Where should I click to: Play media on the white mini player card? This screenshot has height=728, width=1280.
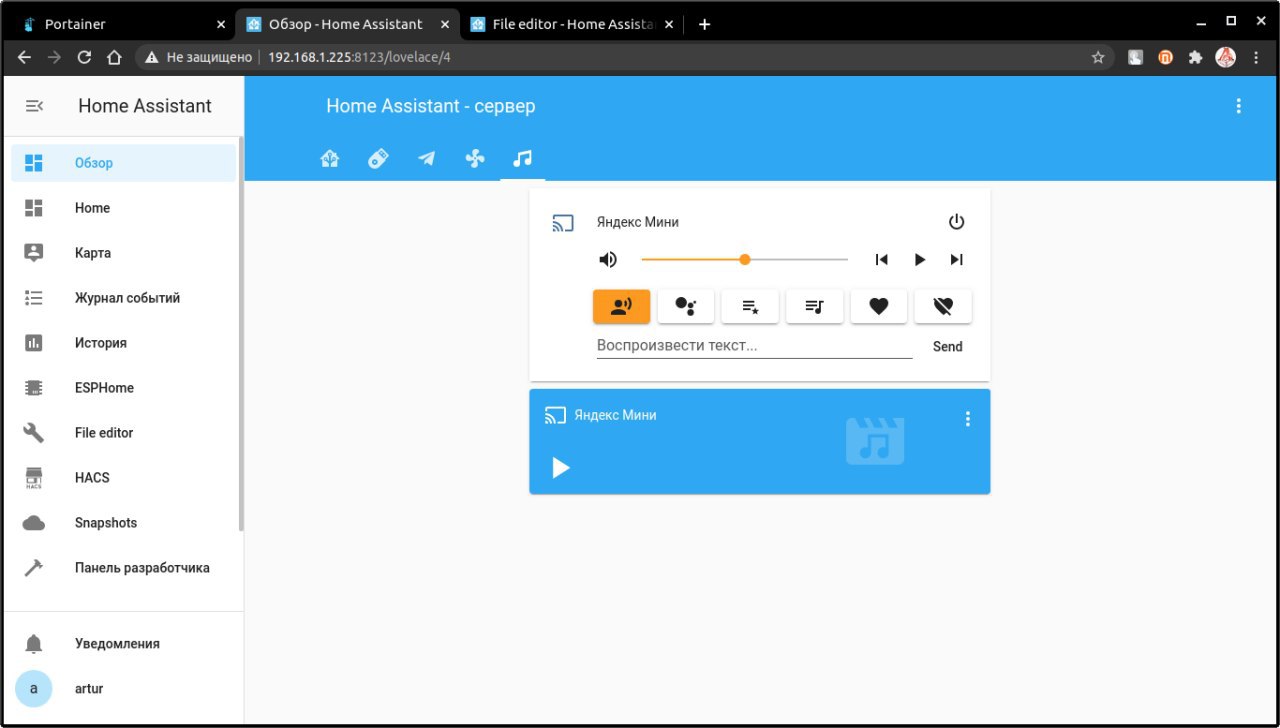(919, 260)
